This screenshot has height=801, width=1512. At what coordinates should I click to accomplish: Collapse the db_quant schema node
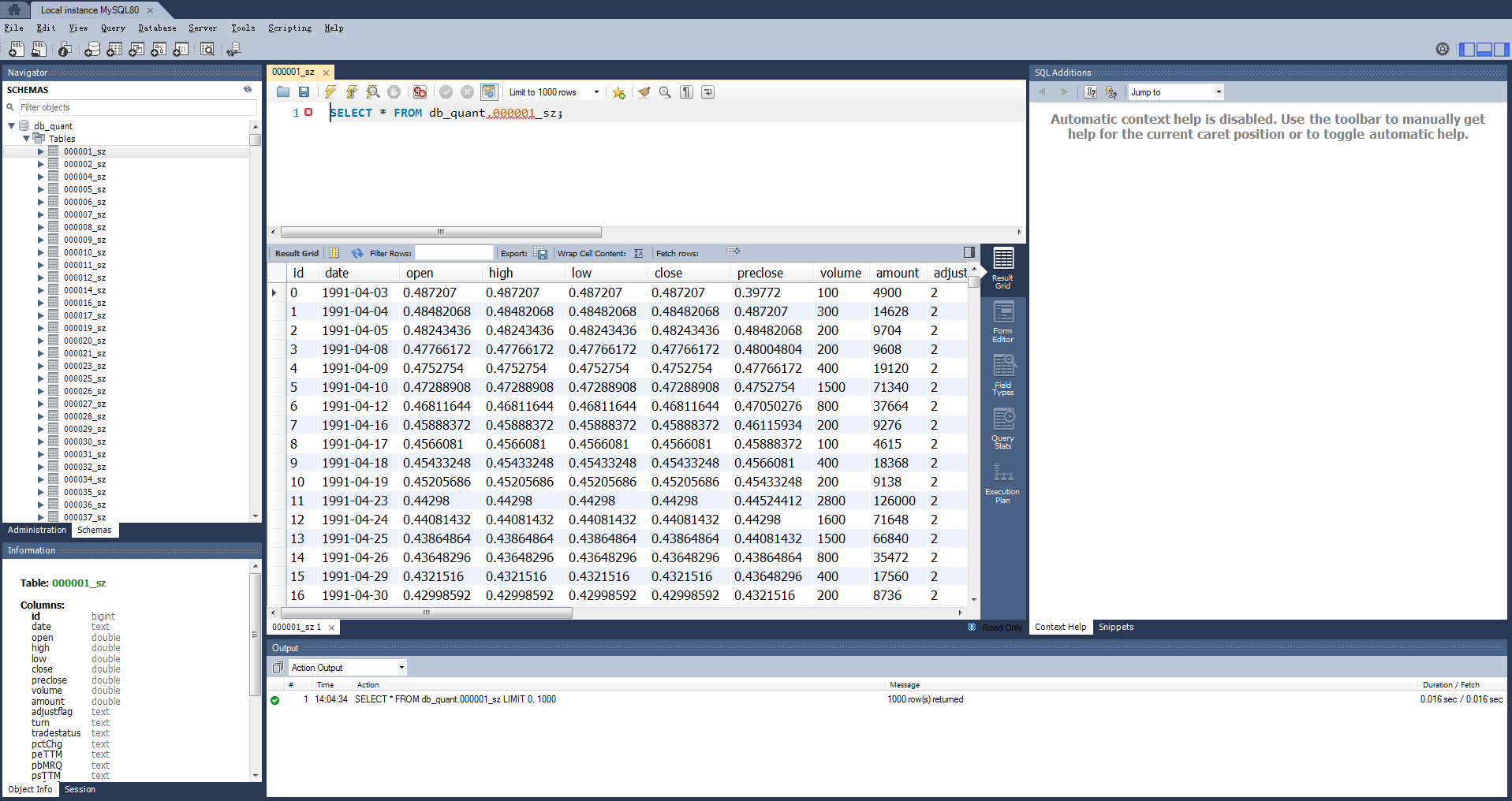[x=12, y=126]
